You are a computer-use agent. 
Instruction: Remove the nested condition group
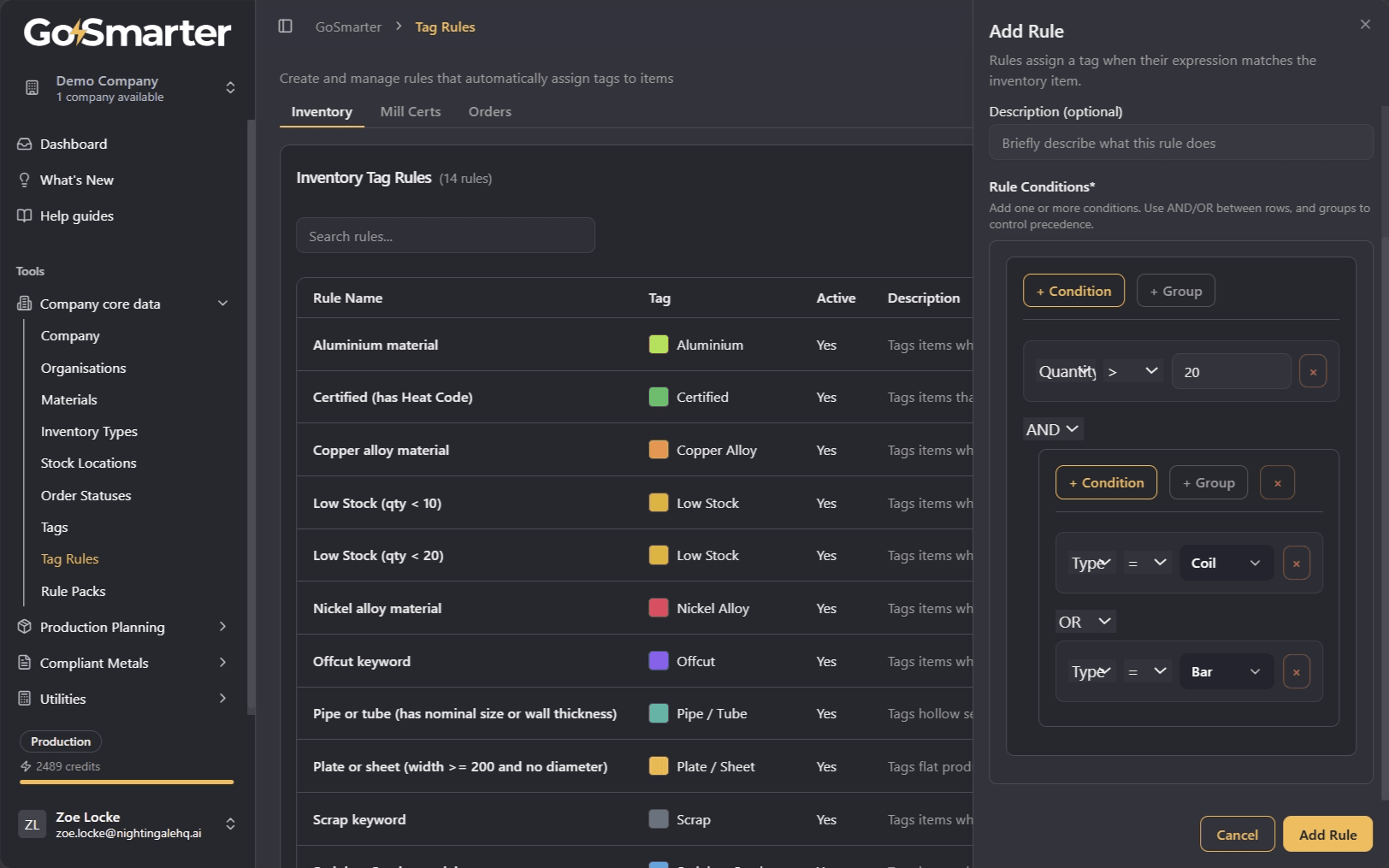pos(1278,482)
